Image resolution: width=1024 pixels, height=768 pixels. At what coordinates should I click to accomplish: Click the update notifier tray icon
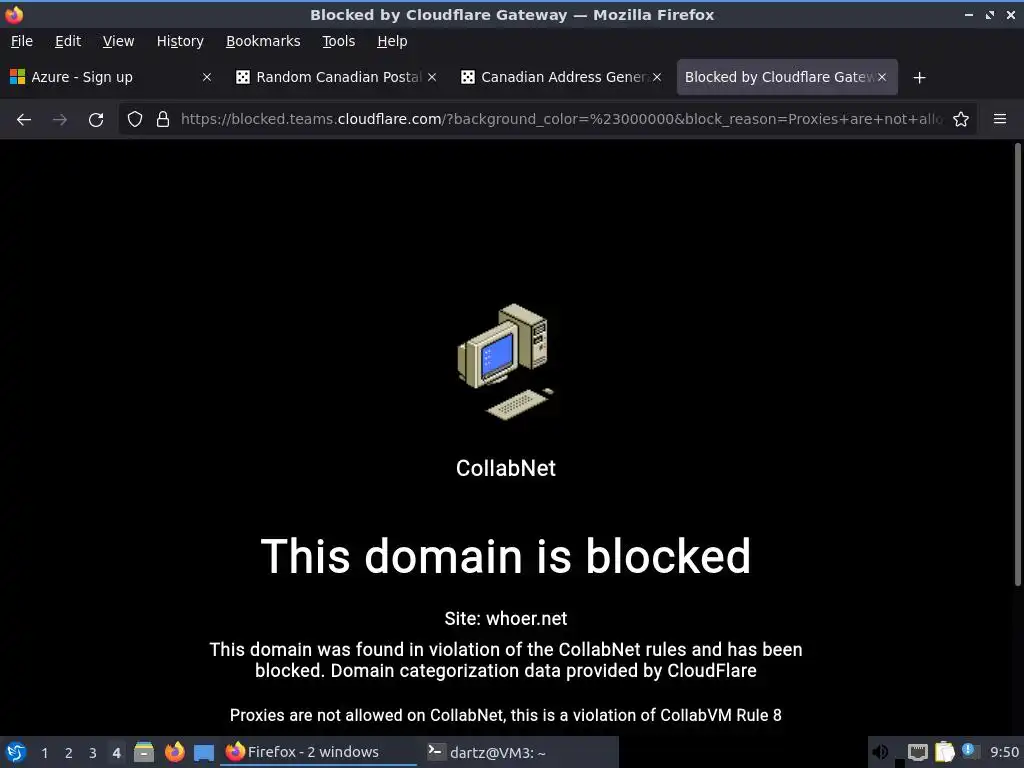970,751
